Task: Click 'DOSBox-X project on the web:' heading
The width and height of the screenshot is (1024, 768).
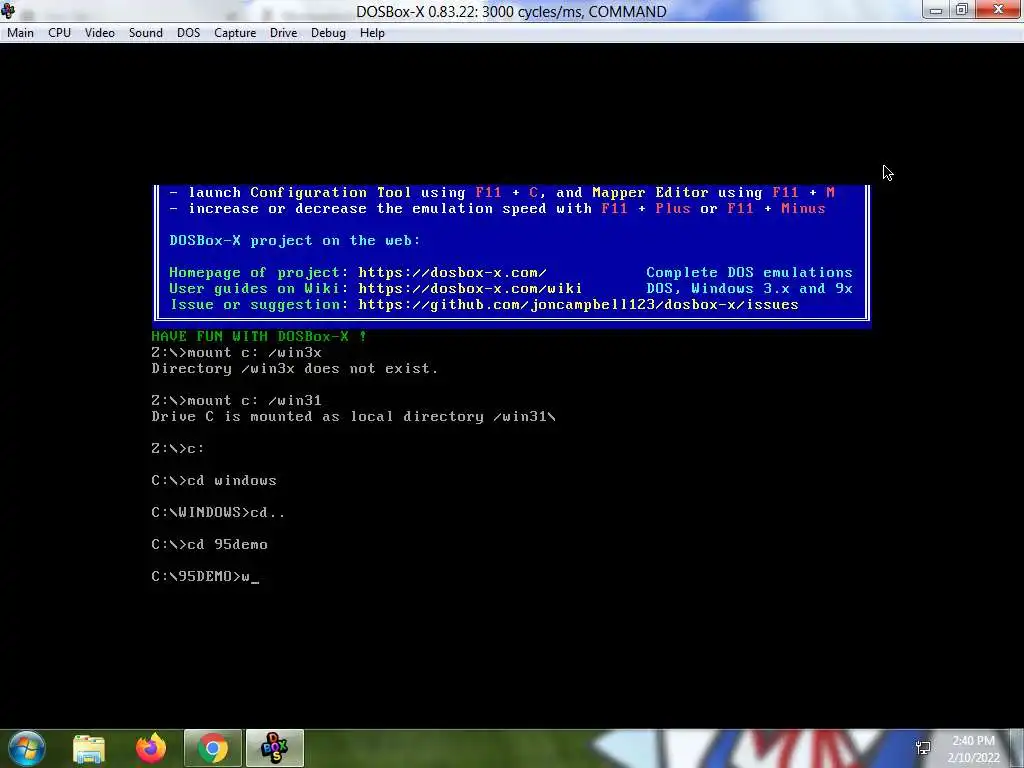Action: pos(295,240)
